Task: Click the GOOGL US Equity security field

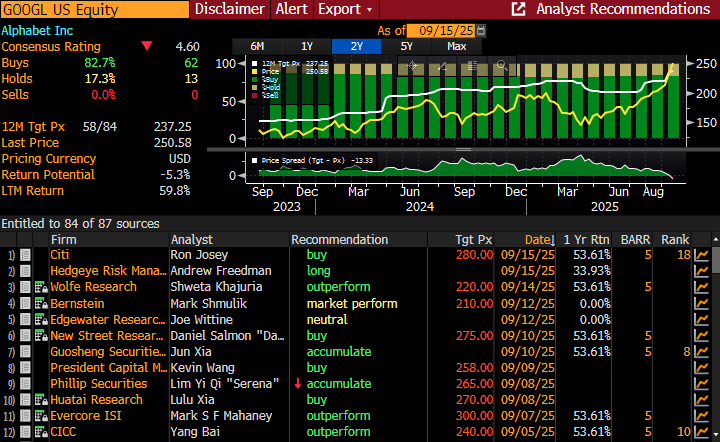Action: click(x=95, y=9)
